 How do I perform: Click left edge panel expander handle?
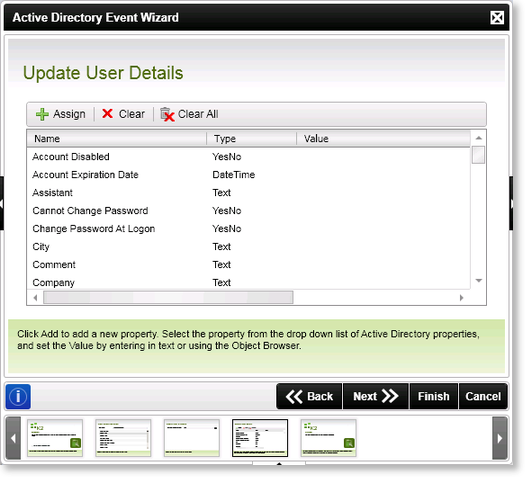pyautogui.click(x=2, y=203)
